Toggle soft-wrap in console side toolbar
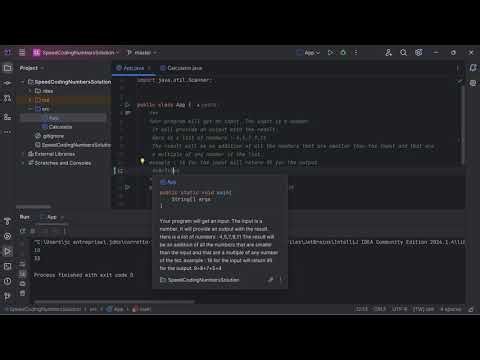This screenshot has width=480, height=360. tap(22, 264)
